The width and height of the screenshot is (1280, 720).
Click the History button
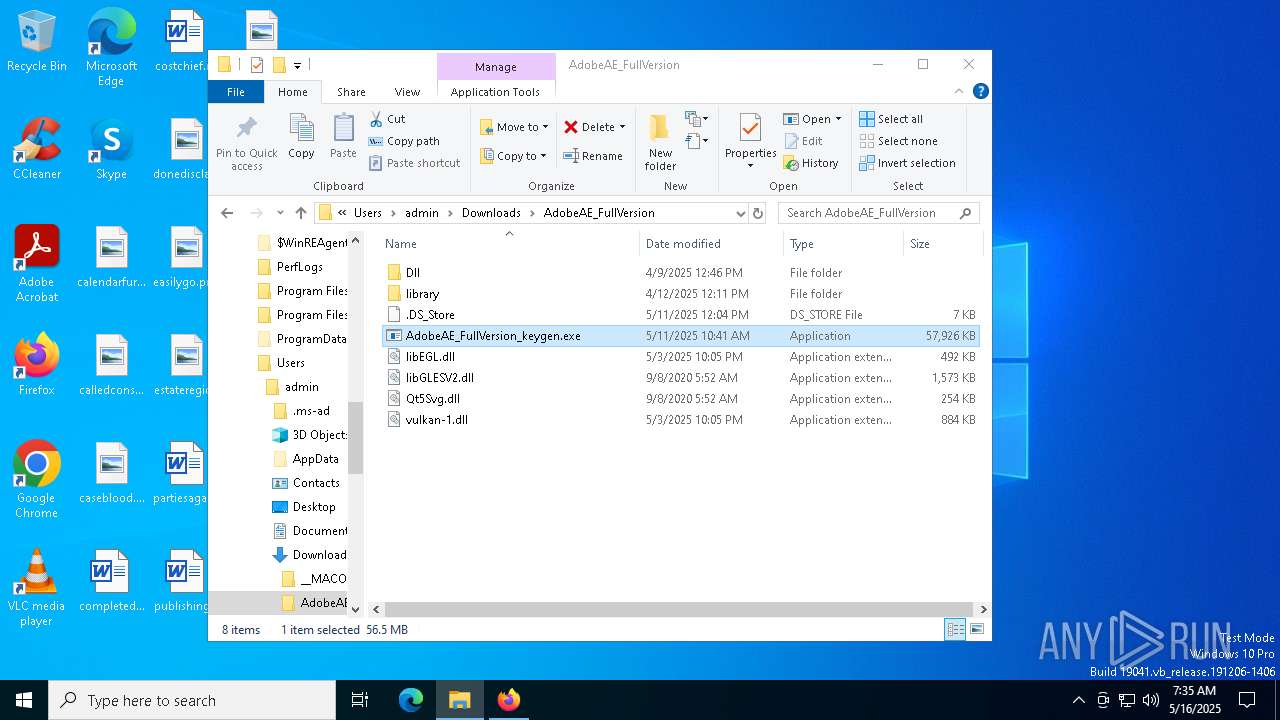[811, 163]
